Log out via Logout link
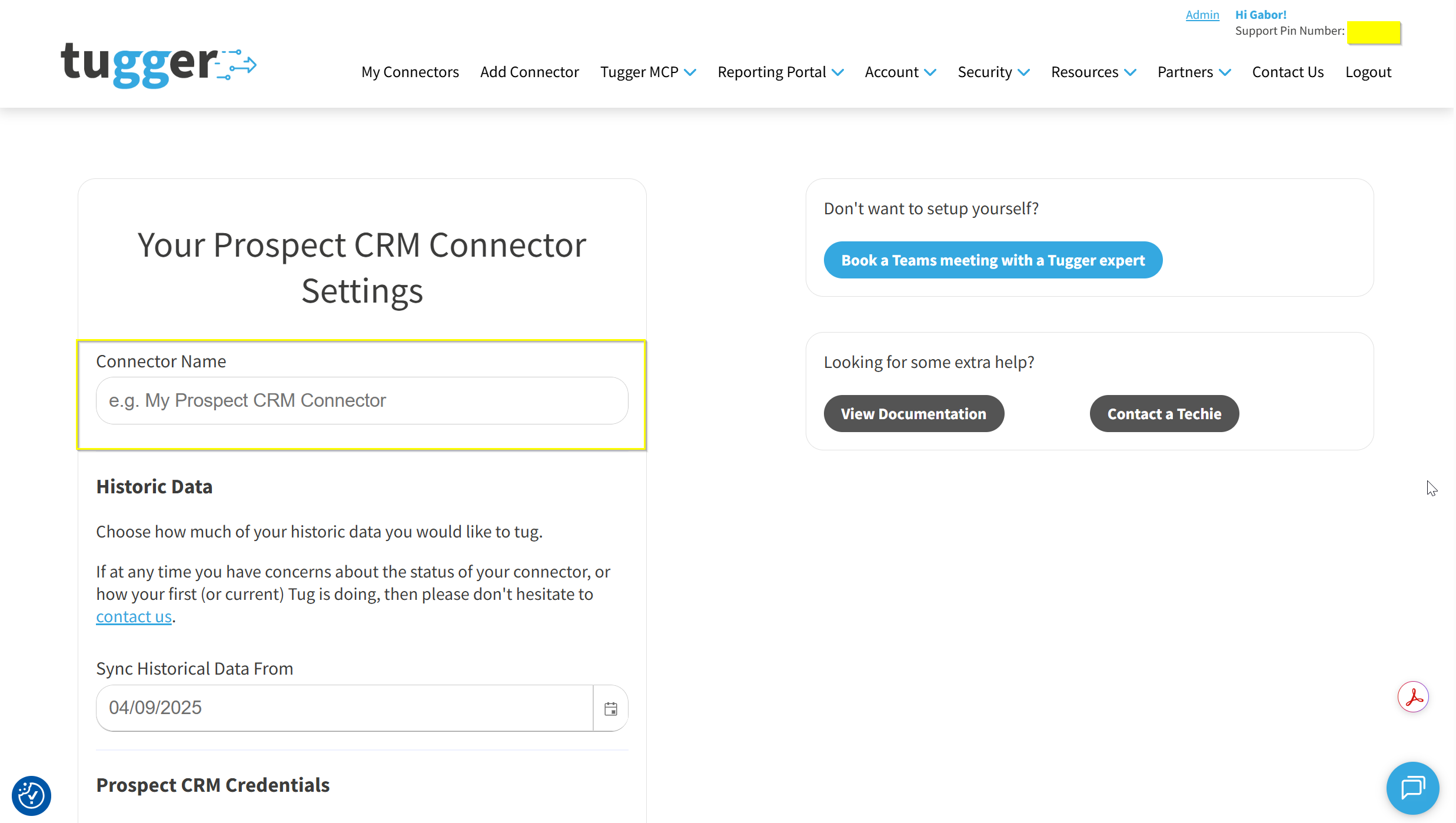The width and height of the screenshot is (1456, 823). (x=1368, y=72)
